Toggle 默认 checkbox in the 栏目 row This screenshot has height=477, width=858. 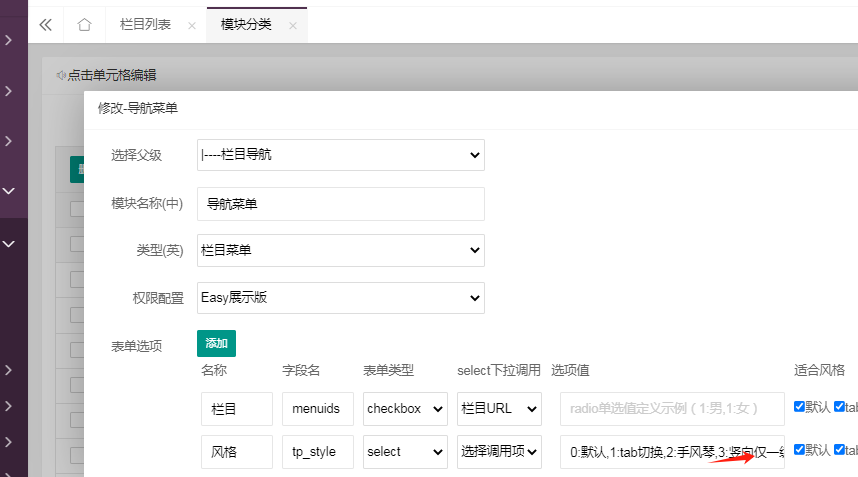[799, 407]
